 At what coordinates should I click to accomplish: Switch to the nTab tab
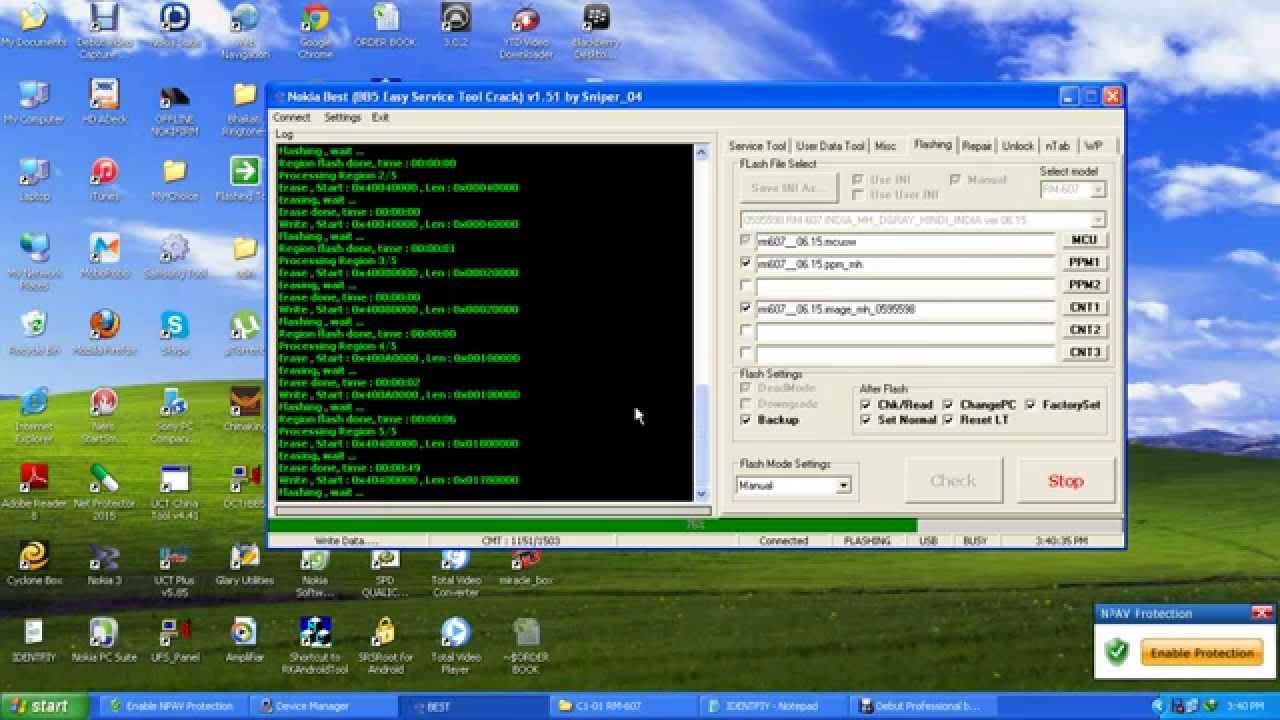pos(1058,146)
